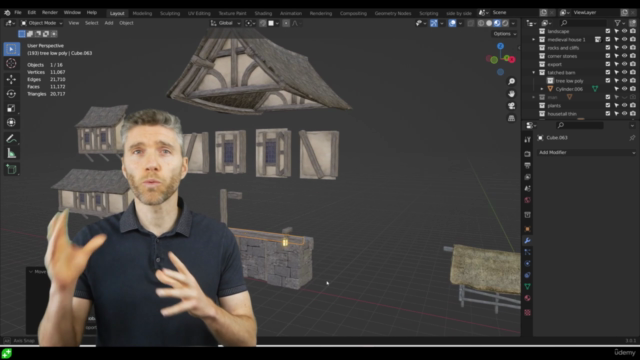Pin the Cube.063 properties panel
This screenshot has height=360, width=640.
(632, 138)
